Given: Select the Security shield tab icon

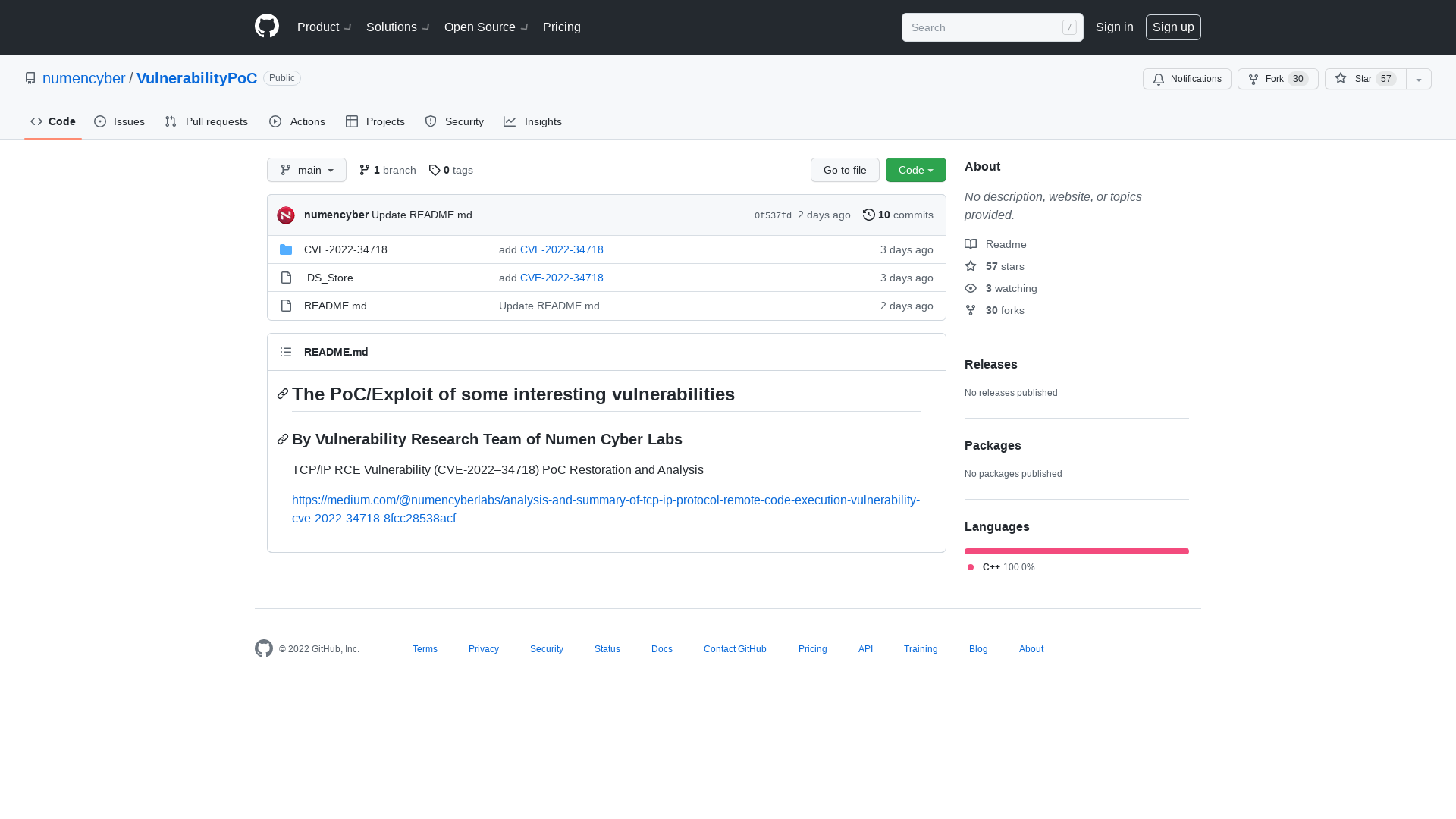Looking at the screenshot, I should point(431,121).
